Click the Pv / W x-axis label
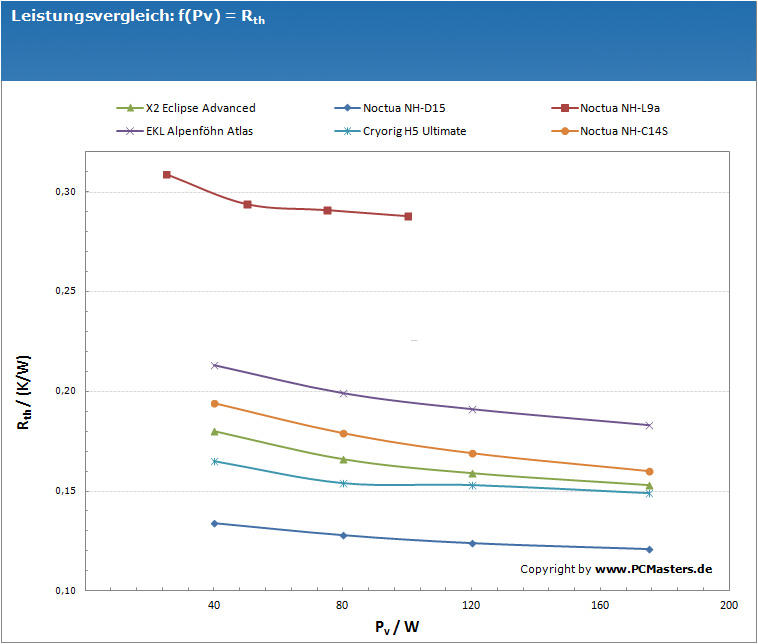This screenshot has width=758, height=644. pyautogui.click(x=397, y=627)
